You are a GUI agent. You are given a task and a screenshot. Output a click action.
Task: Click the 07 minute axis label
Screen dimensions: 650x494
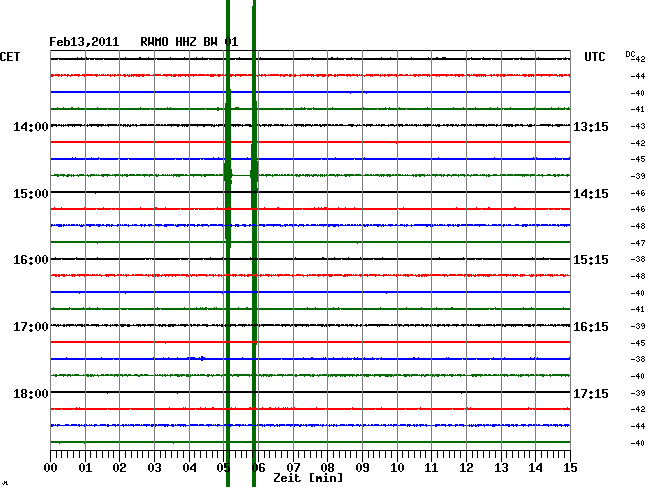(x=293, y=468)
